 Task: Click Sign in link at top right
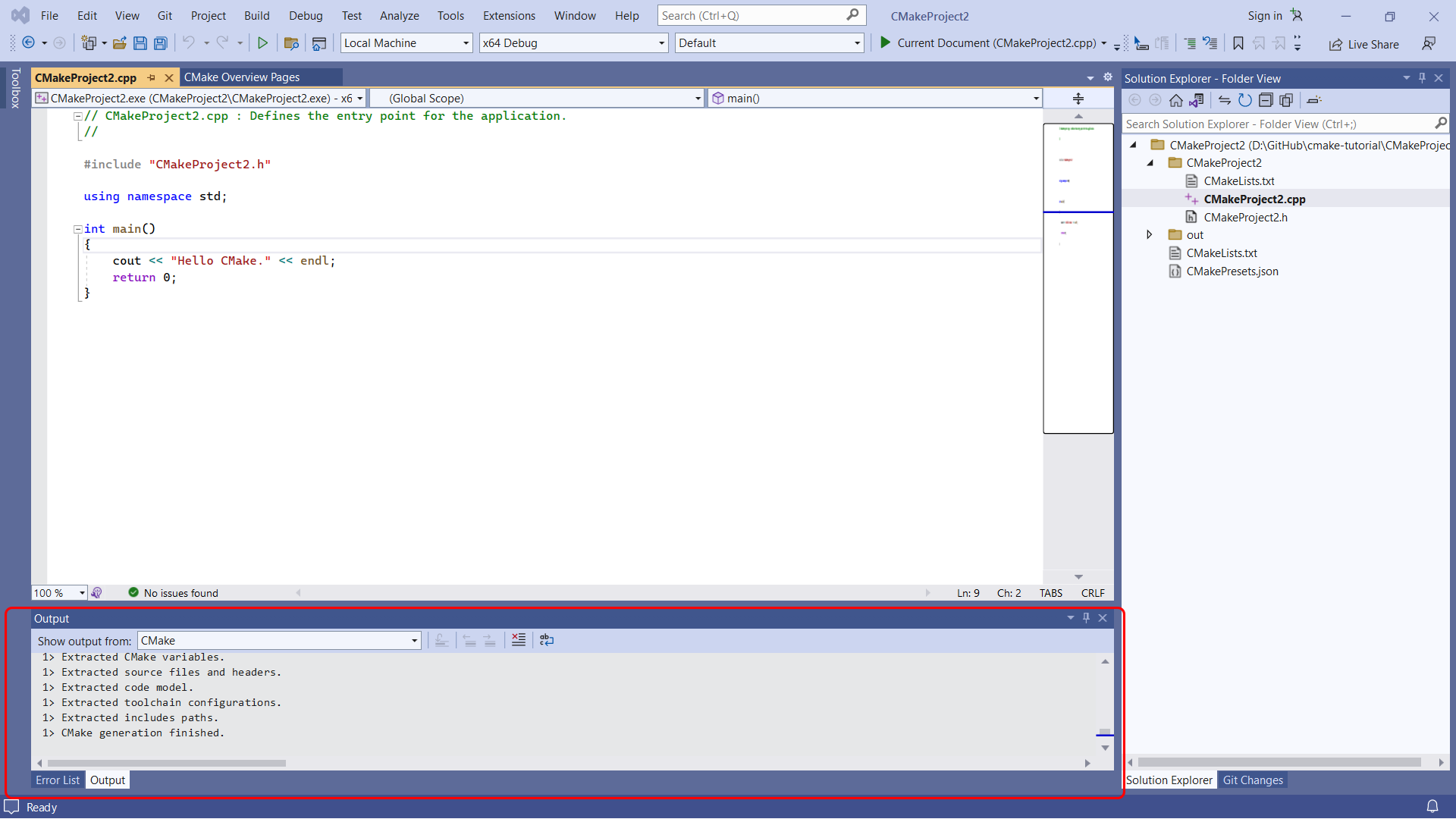[1264, 15]
